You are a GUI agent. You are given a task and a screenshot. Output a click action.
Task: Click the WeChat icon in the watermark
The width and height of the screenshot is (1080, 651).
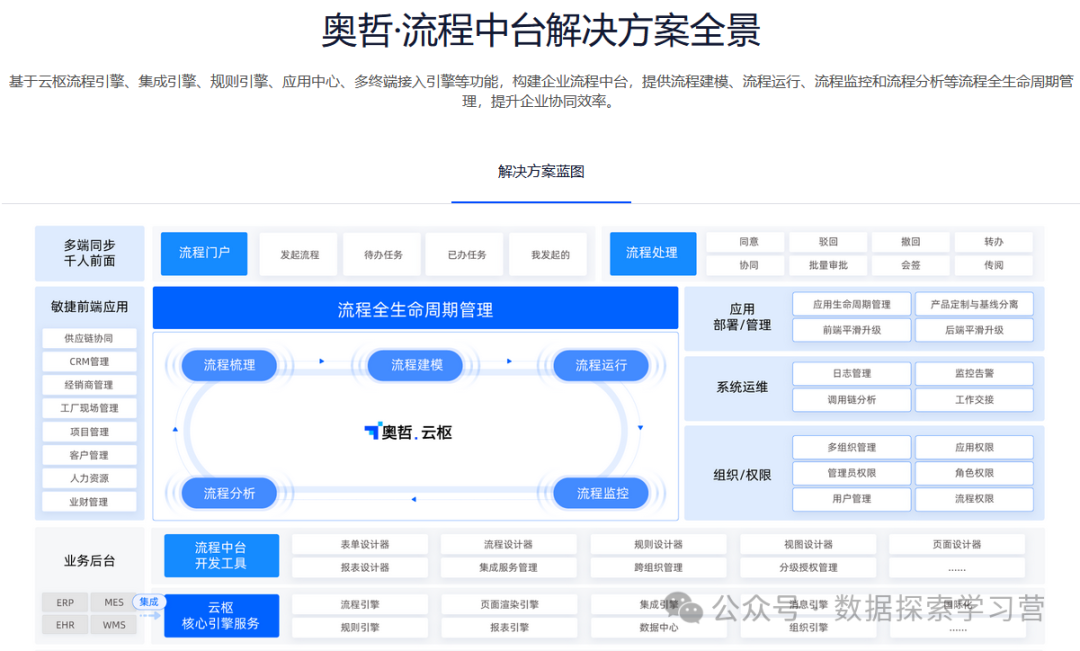[x=686, y=608]
